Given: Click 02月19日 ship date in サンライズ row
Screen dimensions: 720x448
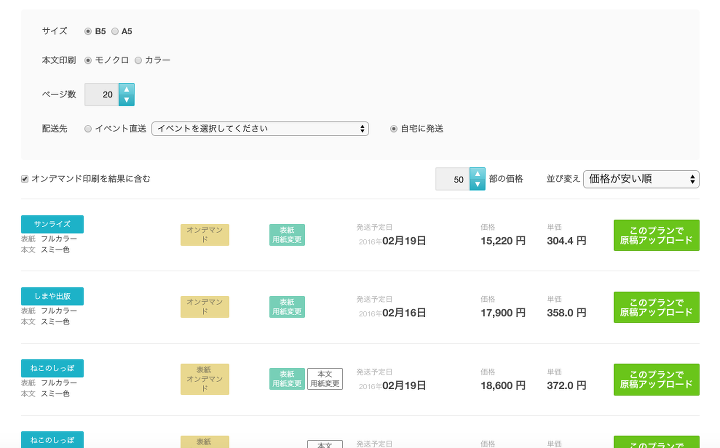Looking at the screenshot, I should [404, 241].
